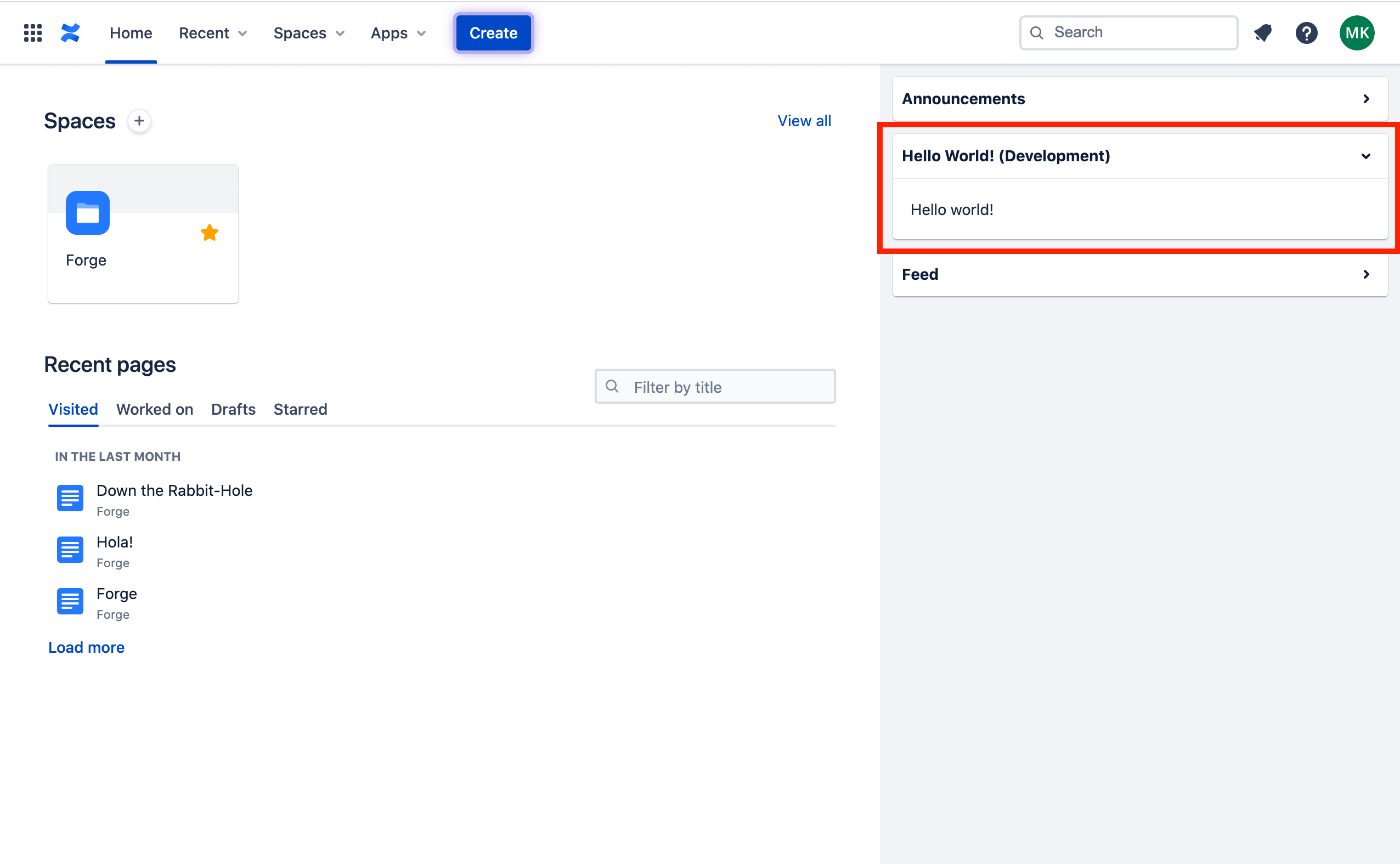Viewport: 1400px width, 864px height.
Task: Click the View all link for Spaces
Action: (804, 121)
